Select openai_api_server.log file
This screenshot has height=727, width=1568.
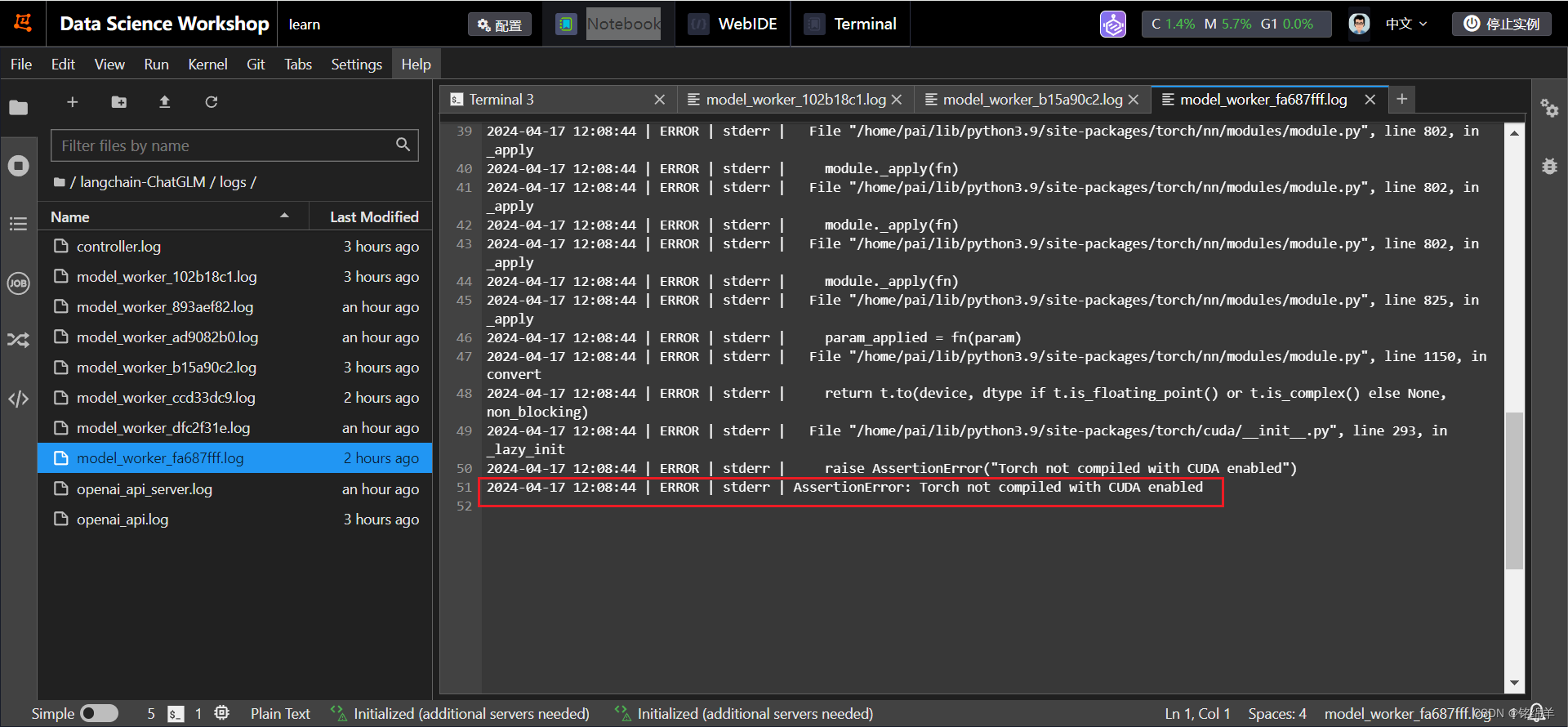[235, 489]
